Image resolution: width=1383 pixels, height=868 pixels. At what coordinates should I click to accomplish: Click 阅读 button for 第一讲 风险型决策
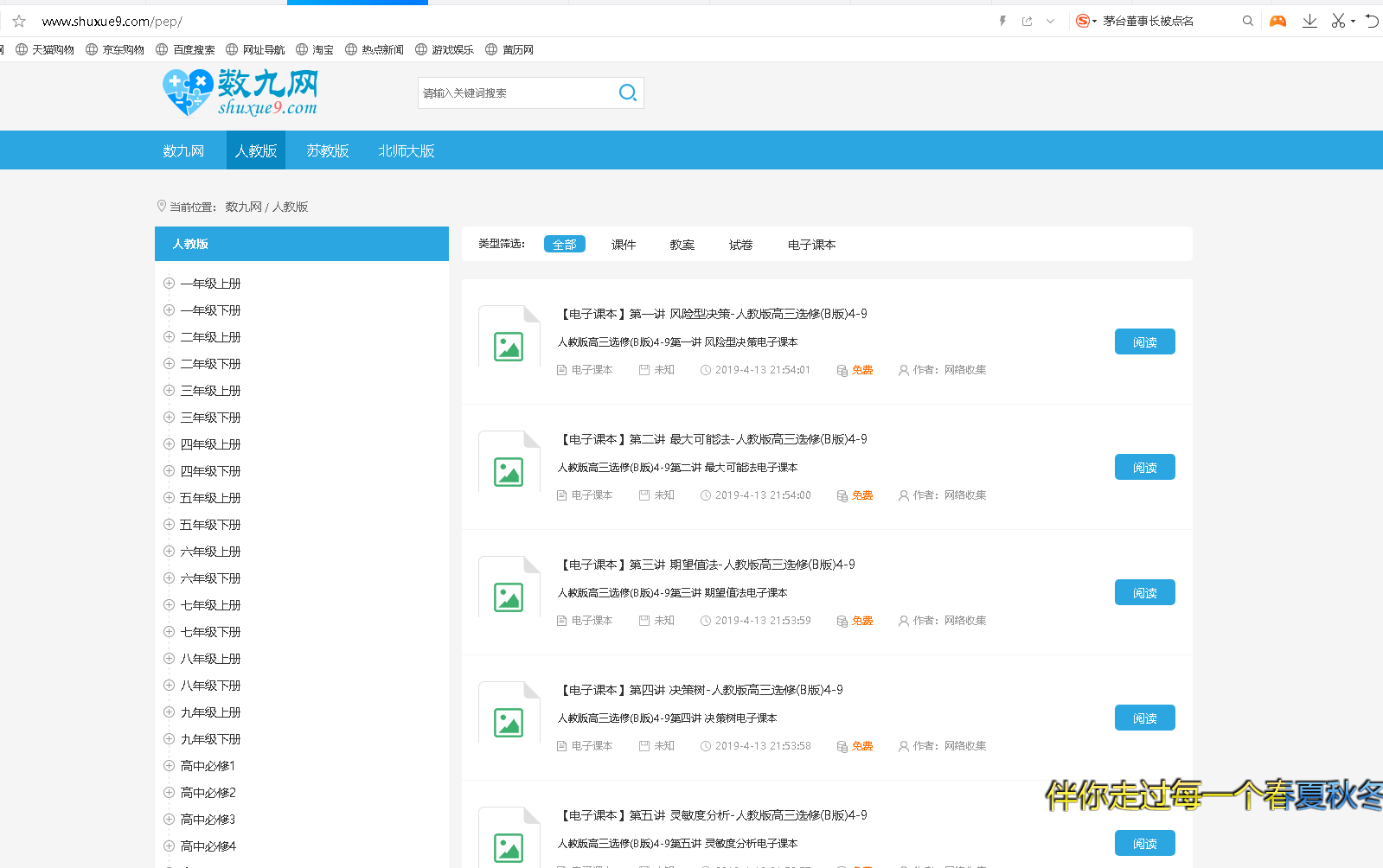pyautogui.click(x=1145, y=341)
